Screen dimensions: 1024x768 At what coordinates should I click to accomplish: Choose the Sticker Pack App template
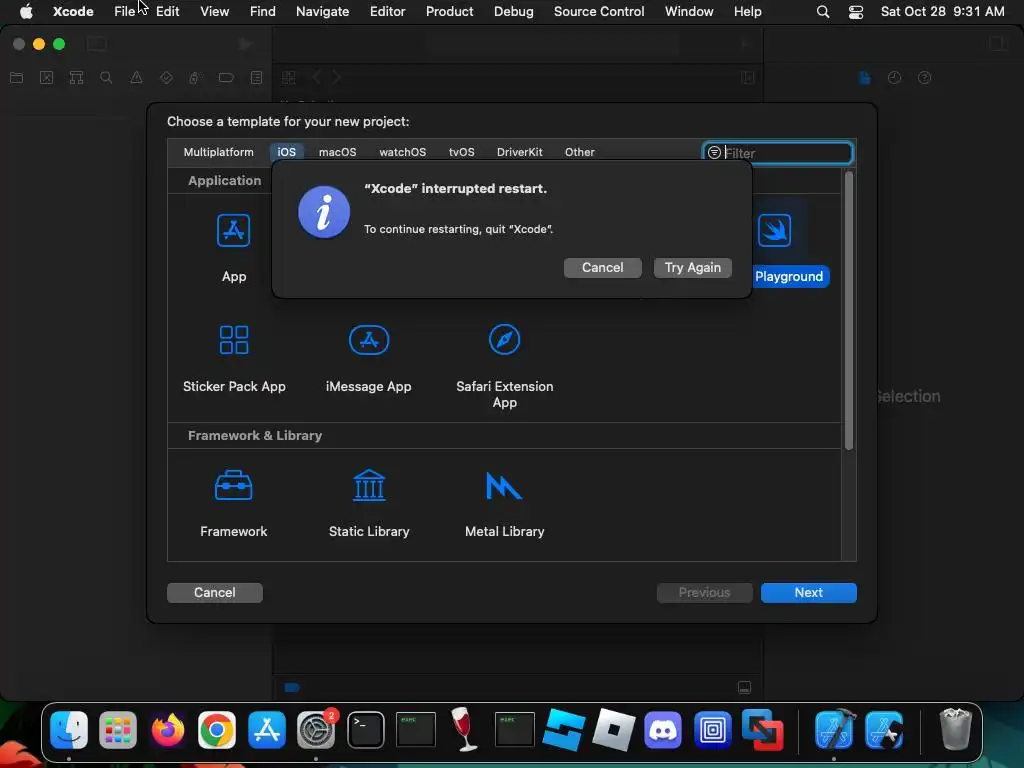click(234, 340)
